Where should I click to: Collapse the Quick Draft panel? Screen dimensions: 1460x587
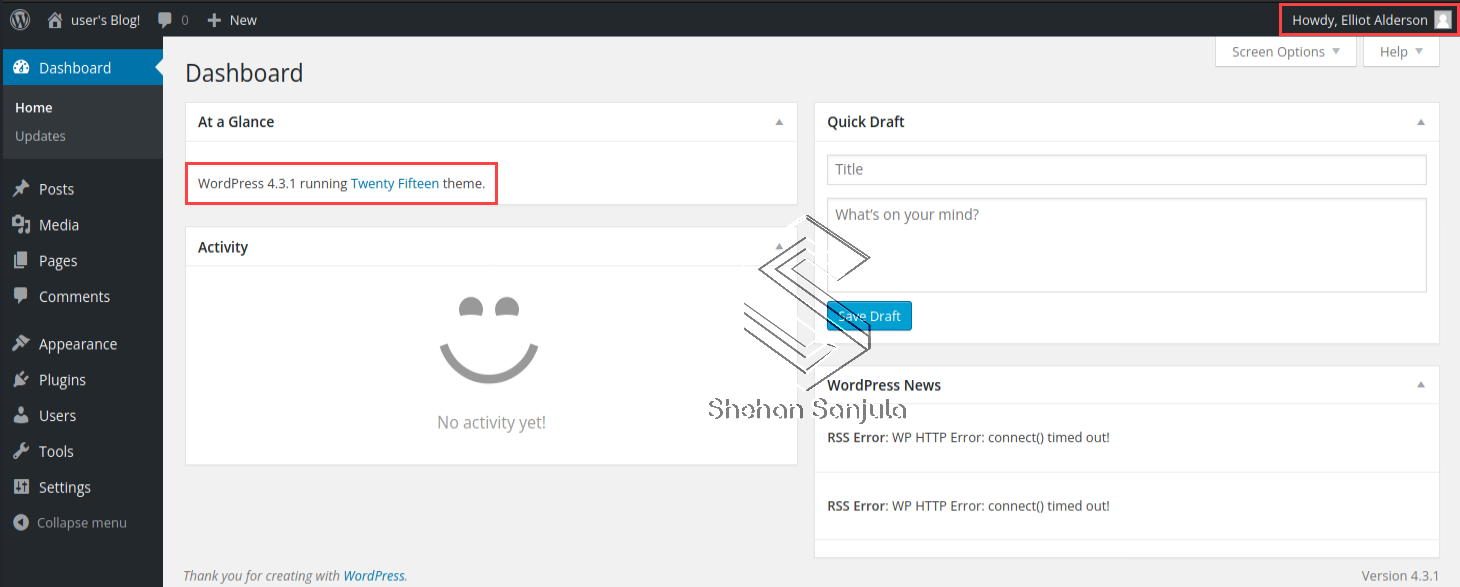(x=1420, y=122)
